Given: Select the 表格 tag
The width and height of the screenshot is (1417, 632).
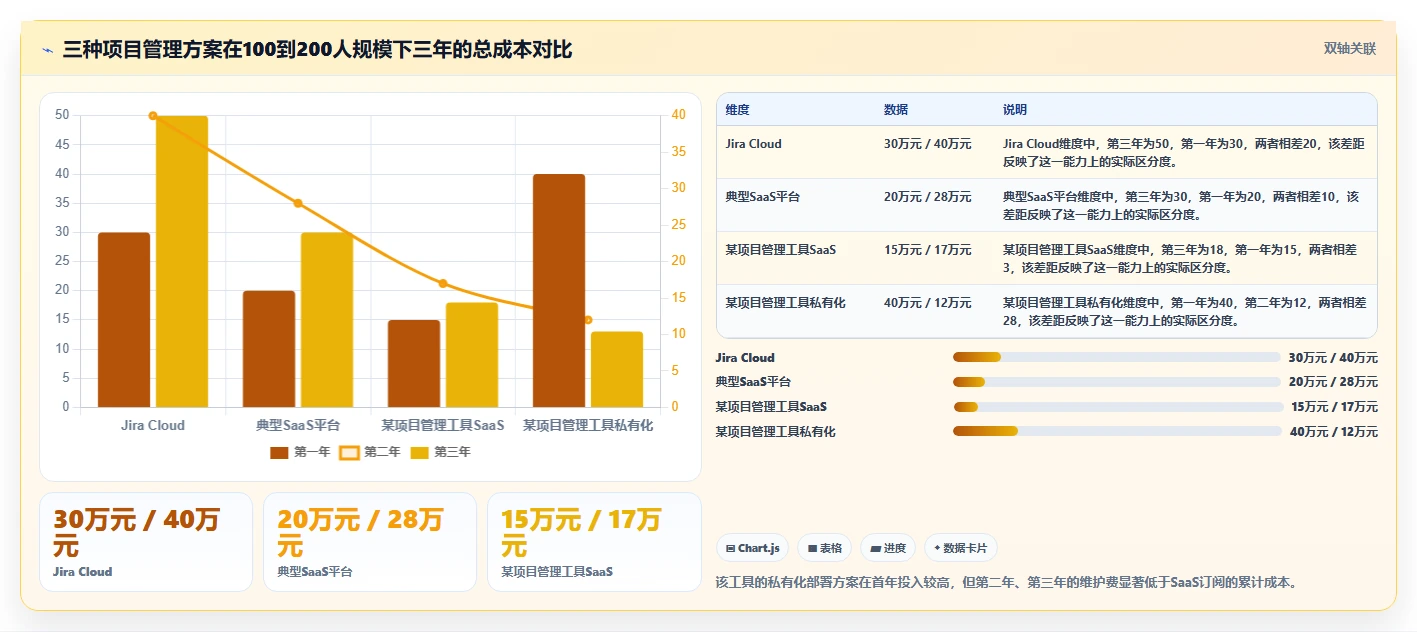Looking at the screenshot, I should [x=825, y=548].
